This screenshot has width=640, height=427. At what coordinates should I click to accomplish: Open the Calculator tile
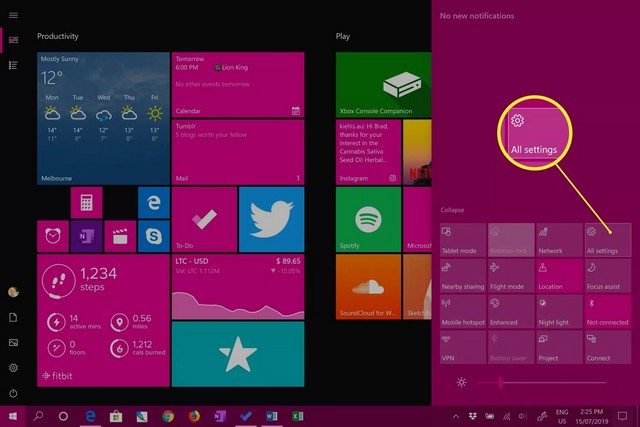tap(86, 202)
